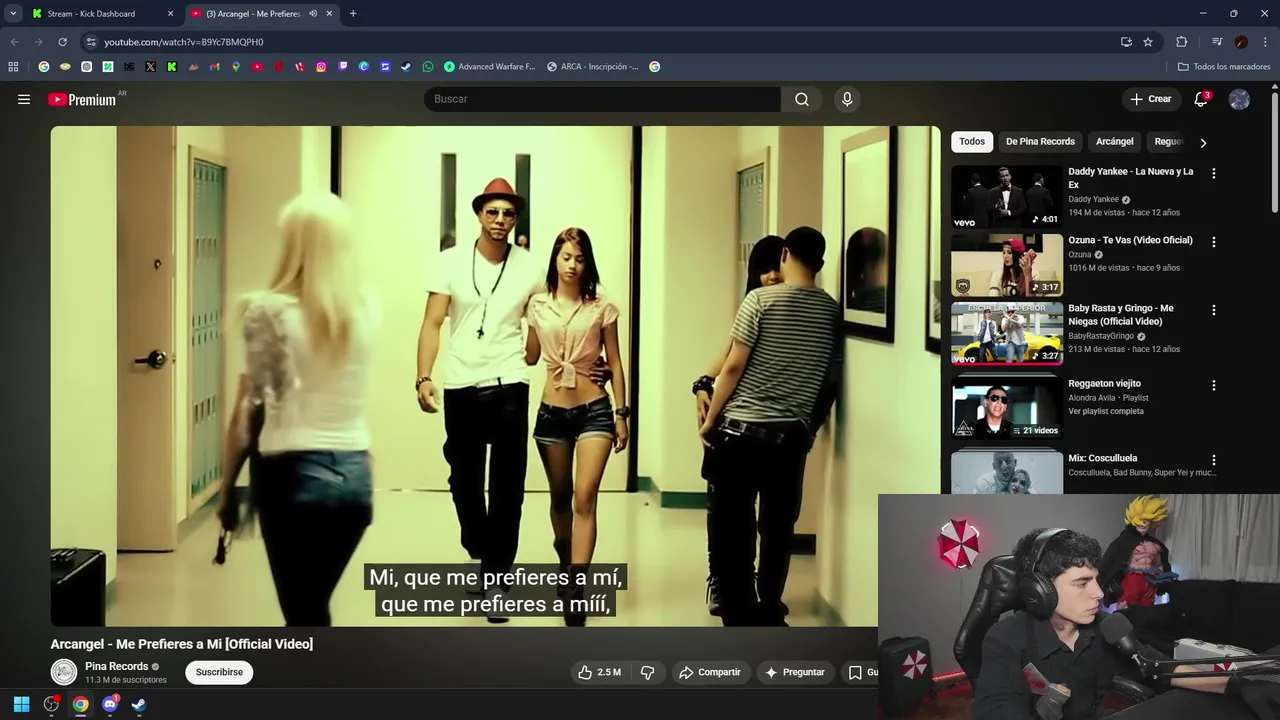
Task: Click the Preguntar button
Action: (795, 672)
